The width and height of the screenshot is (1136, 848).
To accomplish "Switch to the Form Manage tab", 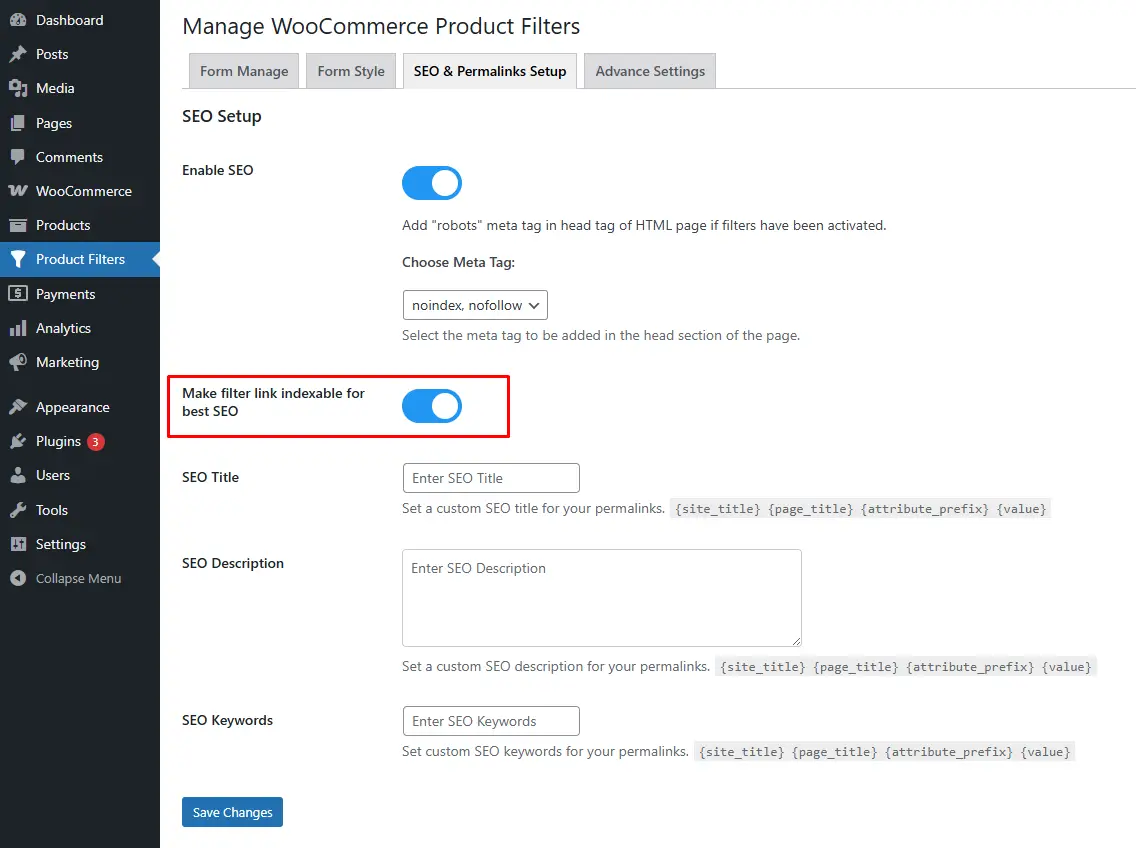I will click(244, 71).
